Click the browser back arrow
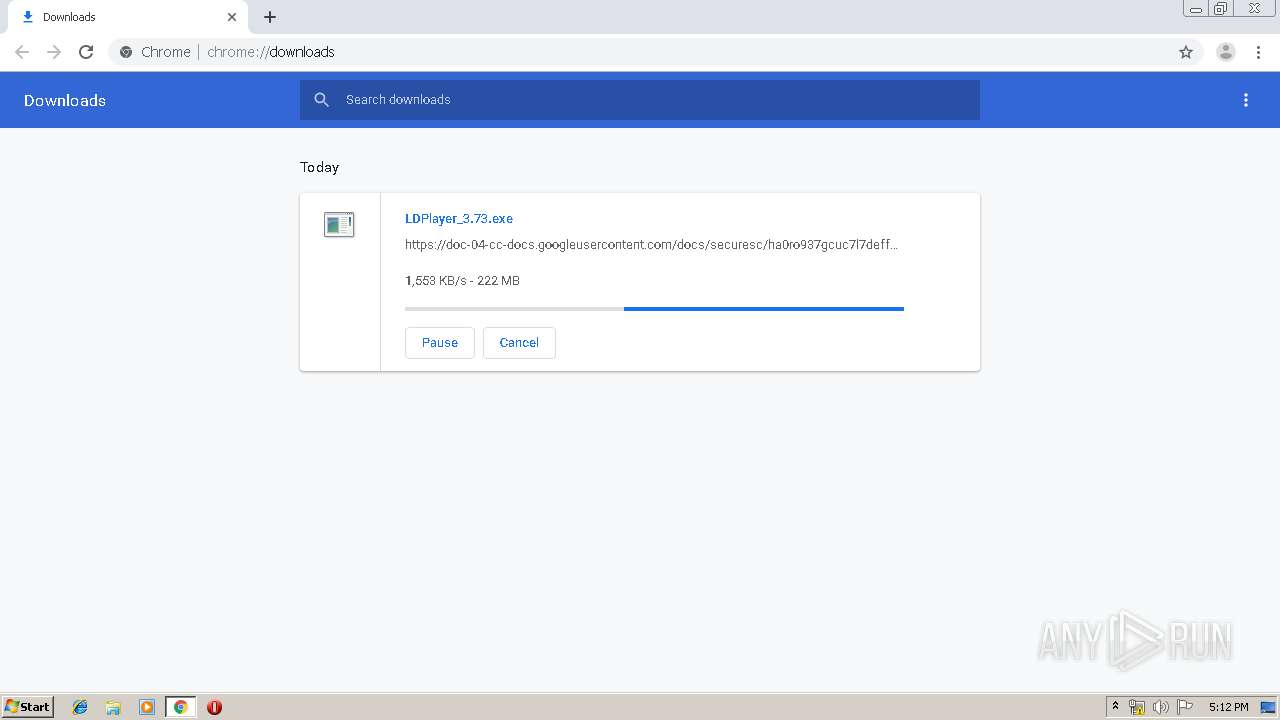This screenshot has width=1280, height=720. click(22, 52)
